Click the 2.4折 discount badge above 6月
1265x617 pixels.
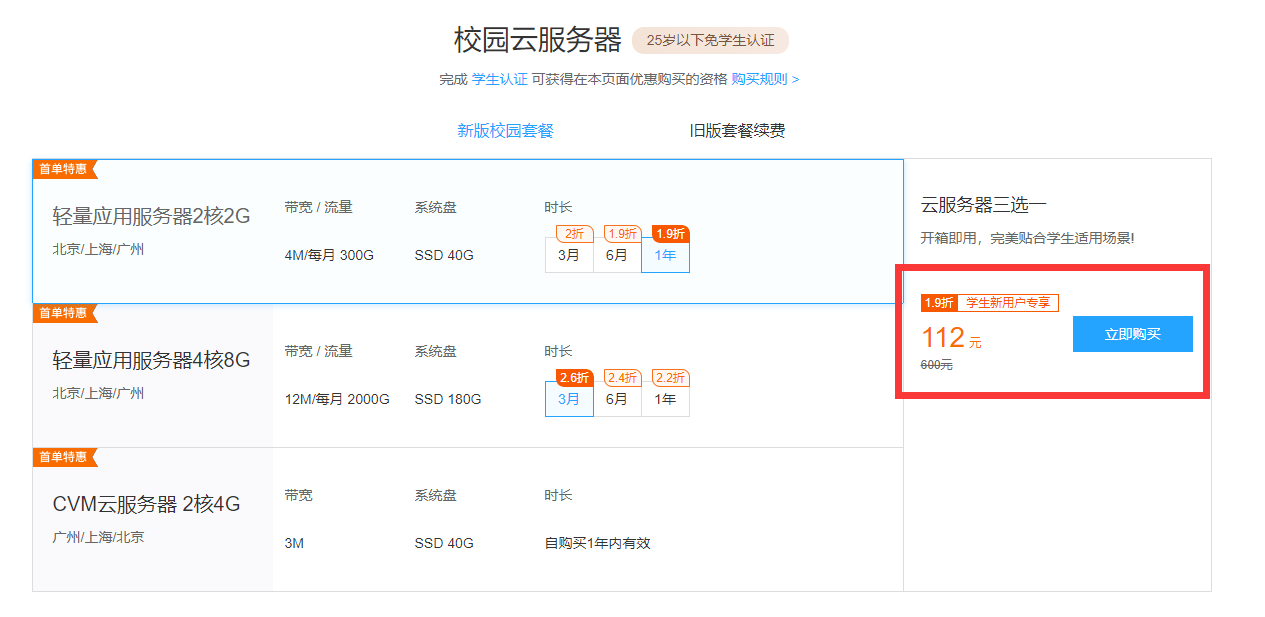[x=623, y=378]
